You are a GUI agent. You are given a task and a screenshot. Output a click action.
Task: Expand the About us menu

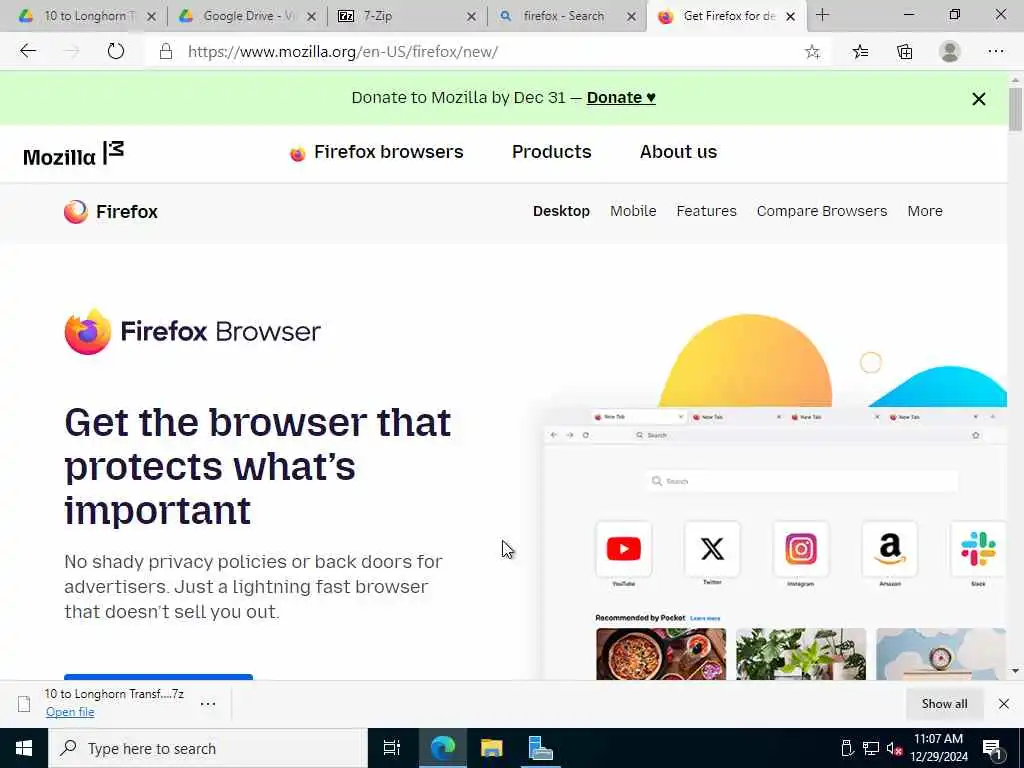click(x=679, y=152)
